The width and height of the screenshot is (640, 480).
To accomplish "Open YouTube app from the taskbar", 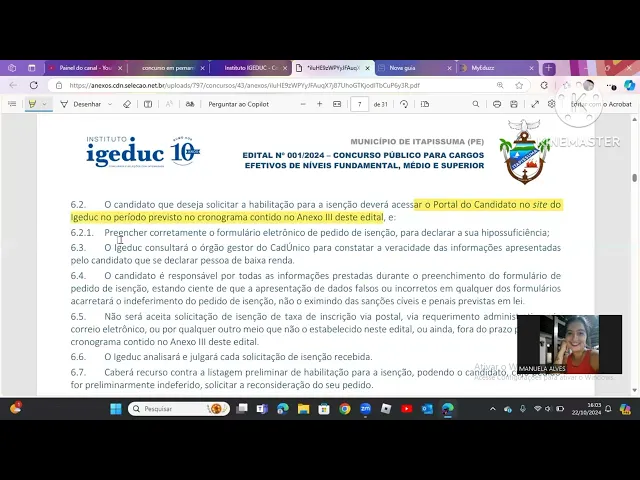I will pyautogui.click(x=407, y=409).
